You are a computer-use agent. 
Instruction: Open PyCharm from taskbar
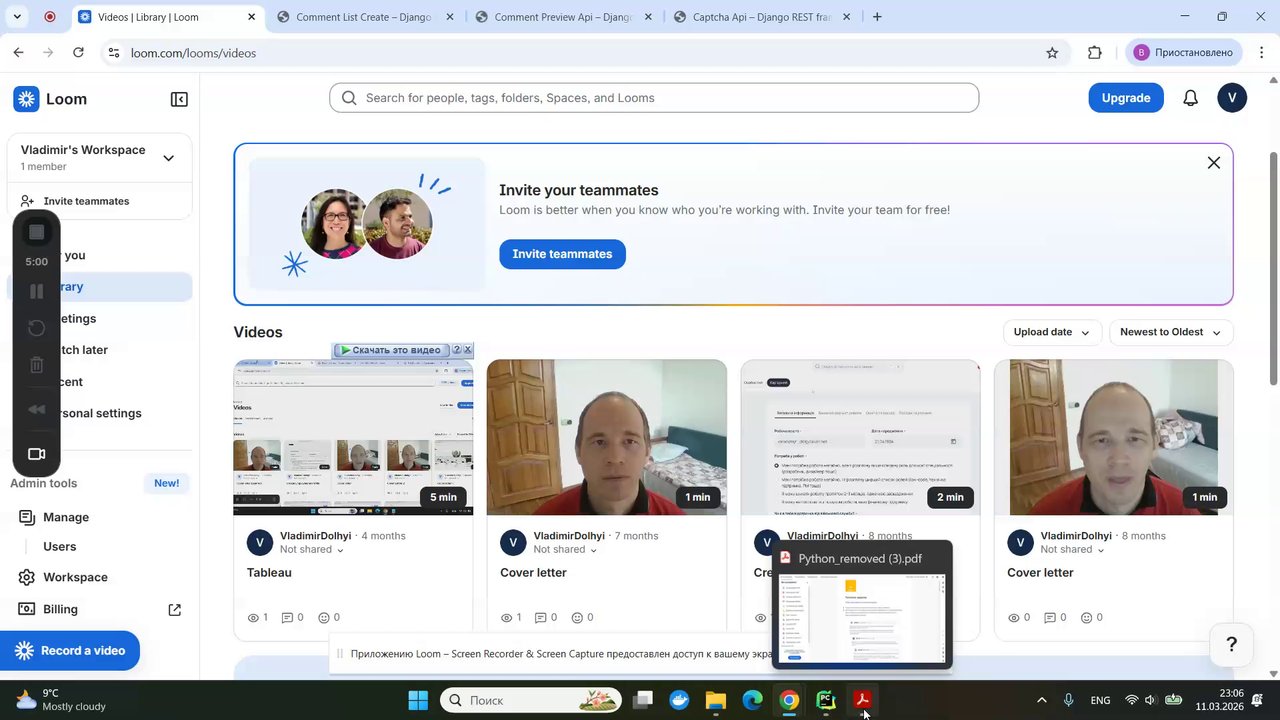[826, 700]
